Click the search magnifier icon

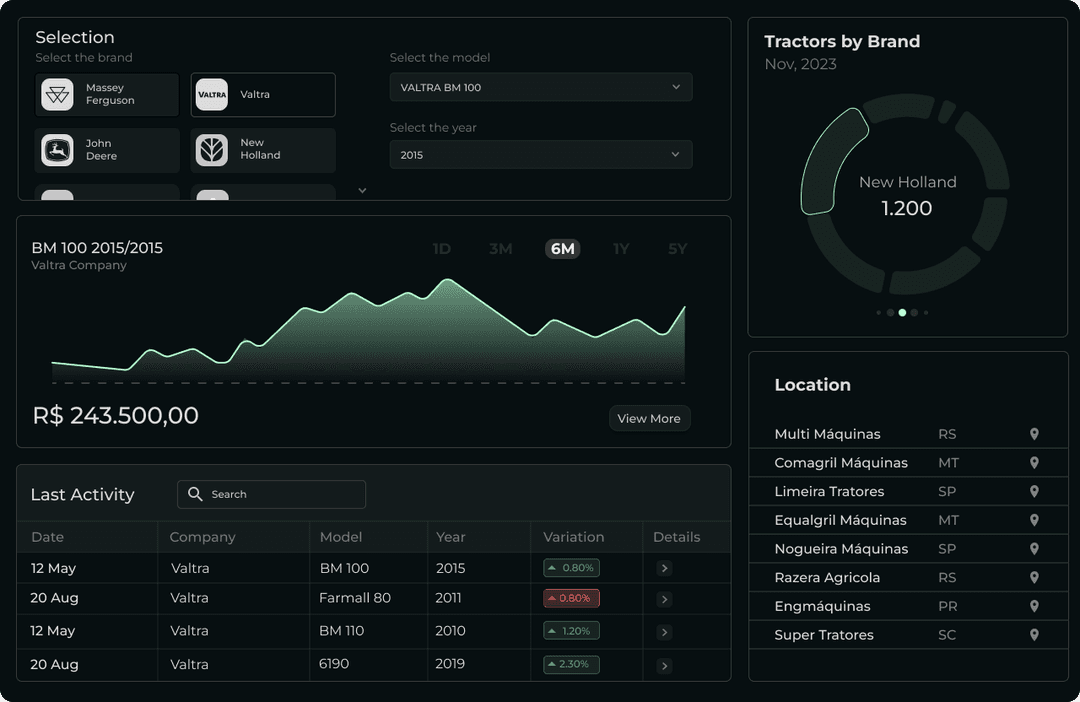pyautogui.click(x=196, y=494)
